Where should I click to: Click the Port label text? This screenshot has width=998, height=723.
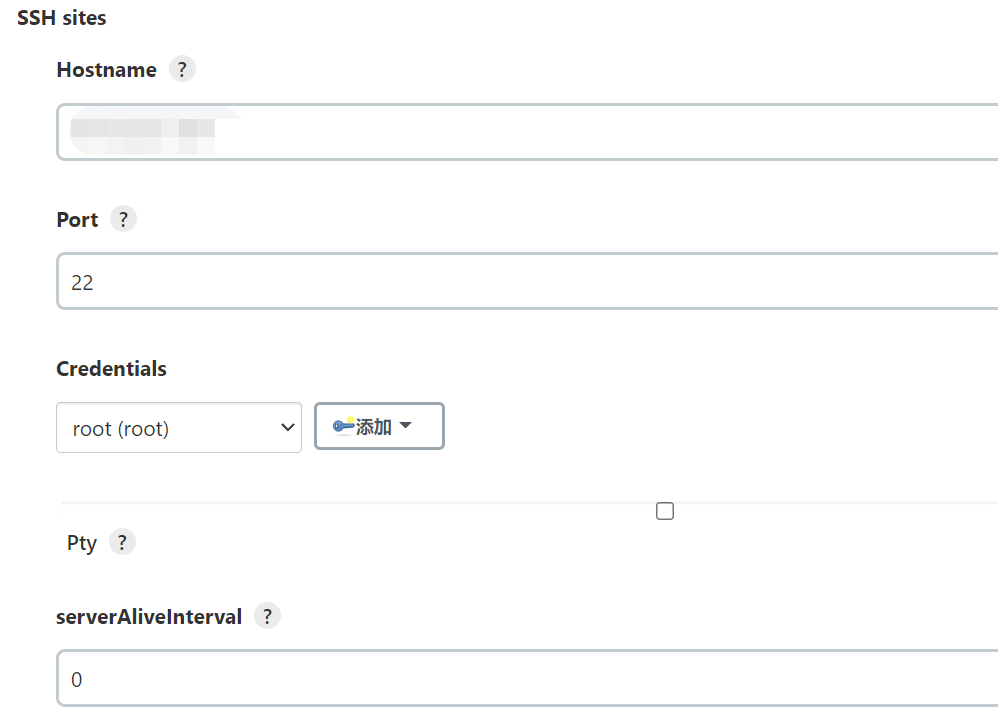(77, 220)
